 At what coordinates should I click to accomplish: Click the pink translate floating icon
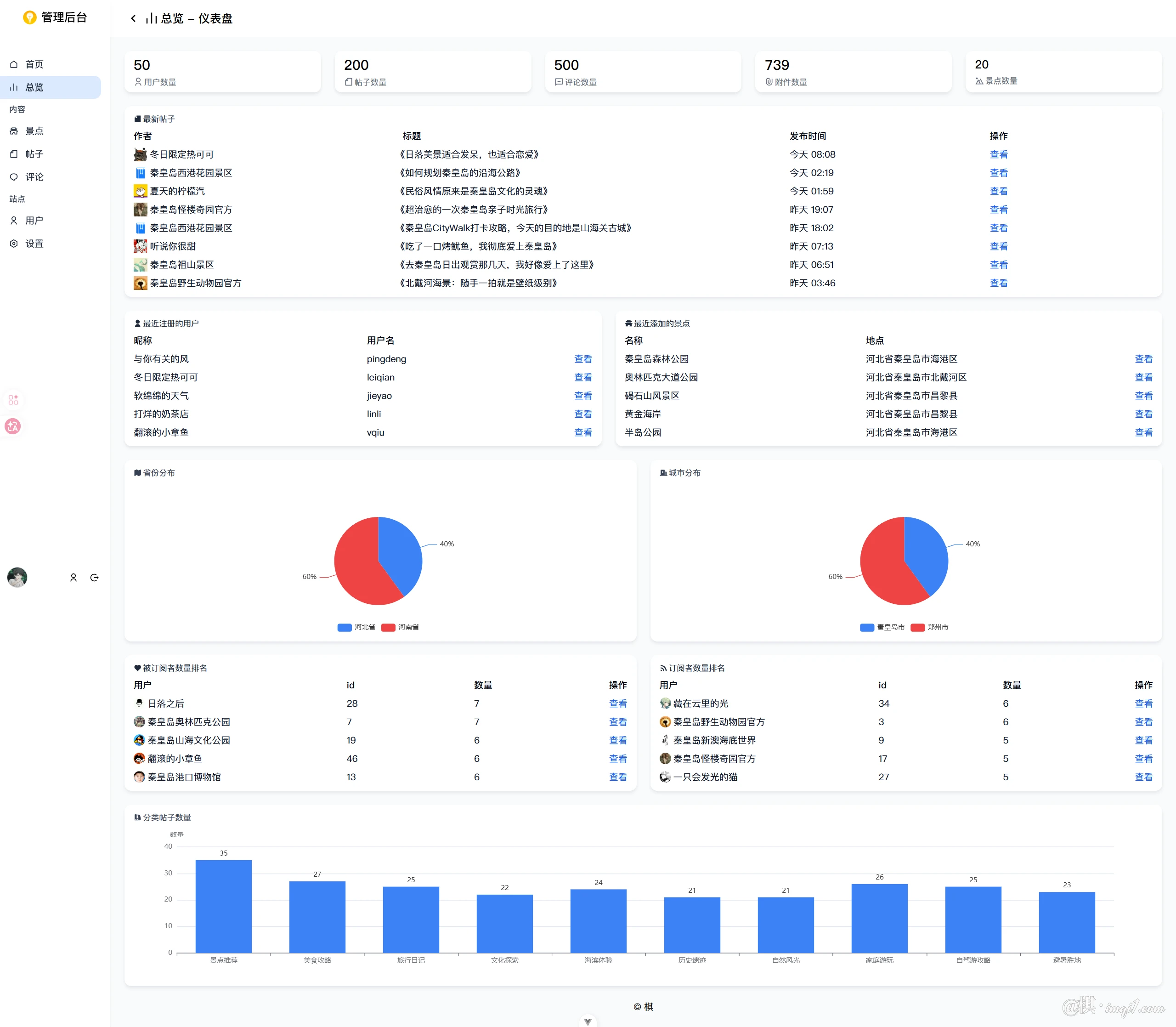13,426
